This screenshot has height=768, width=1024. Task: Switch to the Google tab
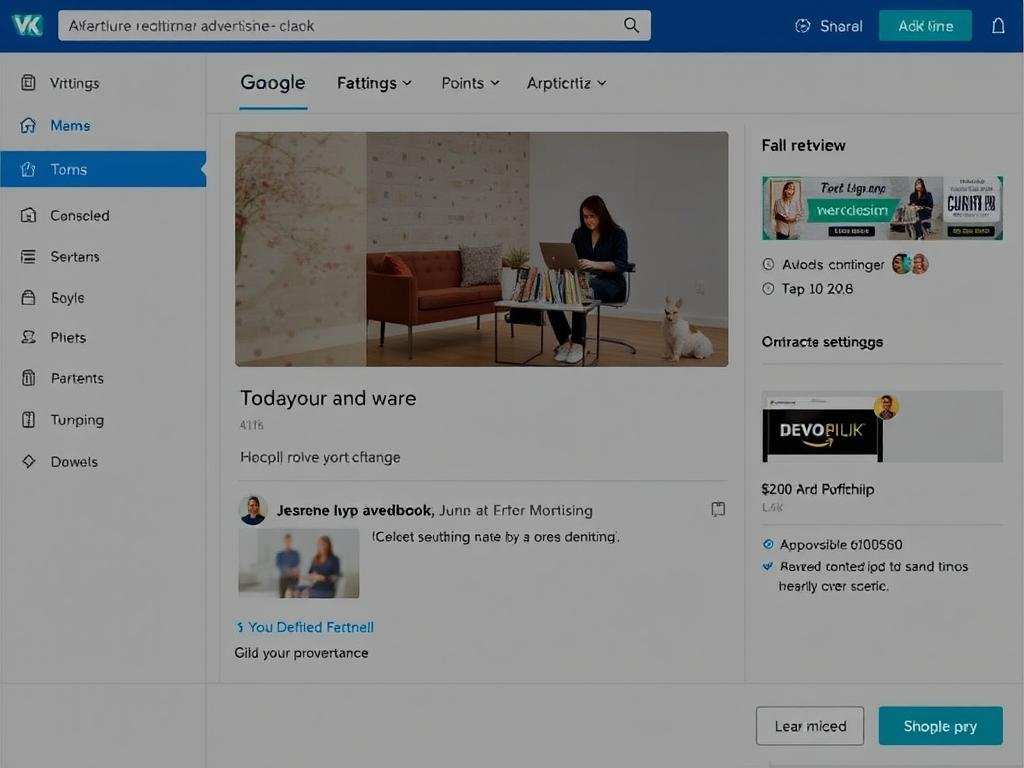click(x=273, y=83)
